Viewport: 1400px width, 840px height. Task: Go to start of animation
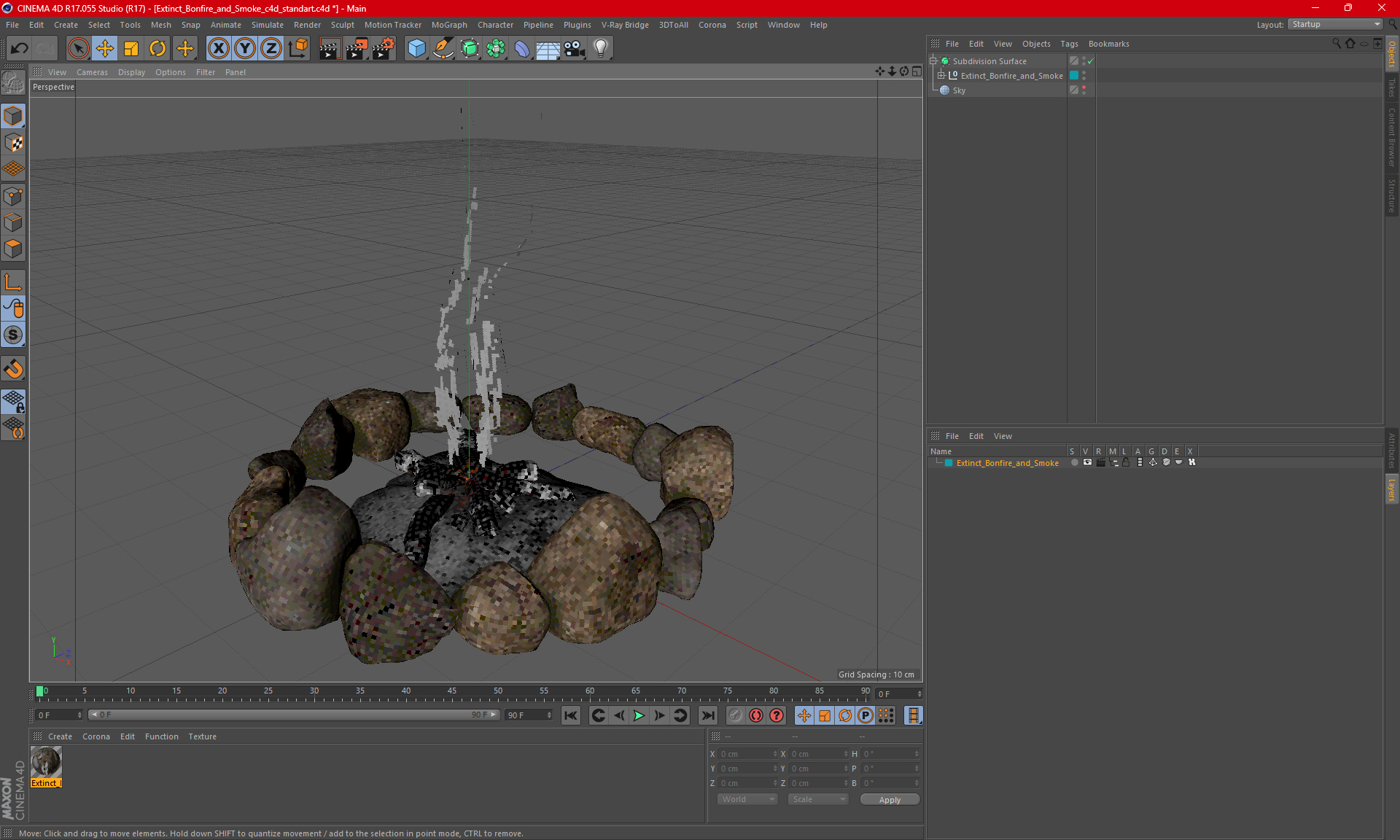pyautogui.click(x=571, y=715)
